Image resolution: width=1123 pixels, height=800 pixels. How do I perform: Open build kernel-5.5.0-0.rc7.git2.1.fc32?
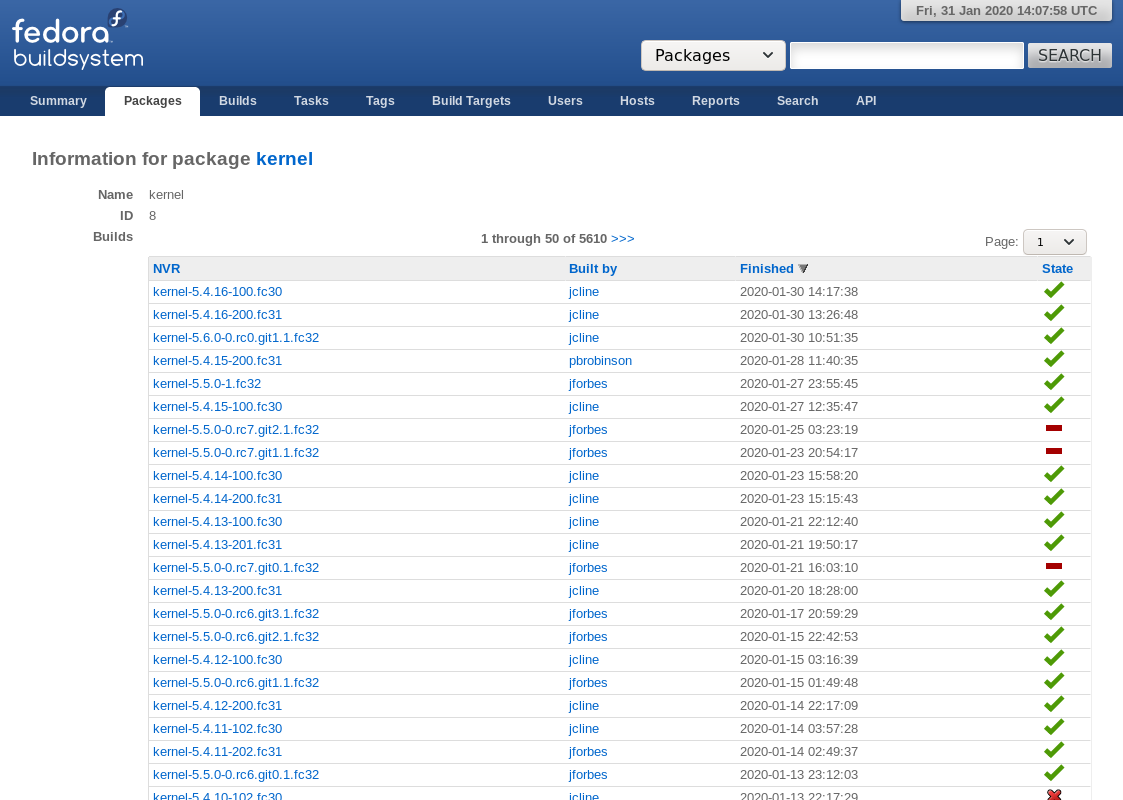tap(236, 430)
